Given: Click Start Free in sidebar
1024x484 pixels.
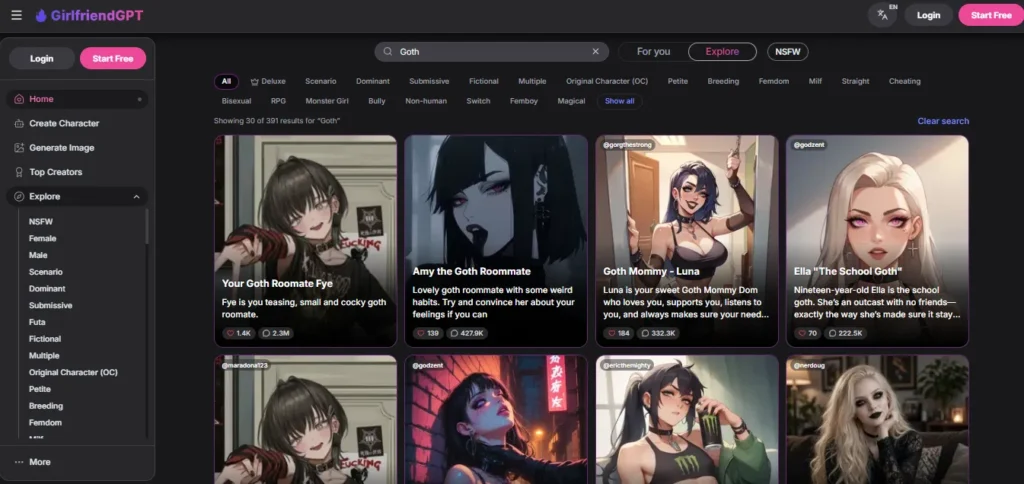Looking at the screenshot, I should click(x=112, y=58).
